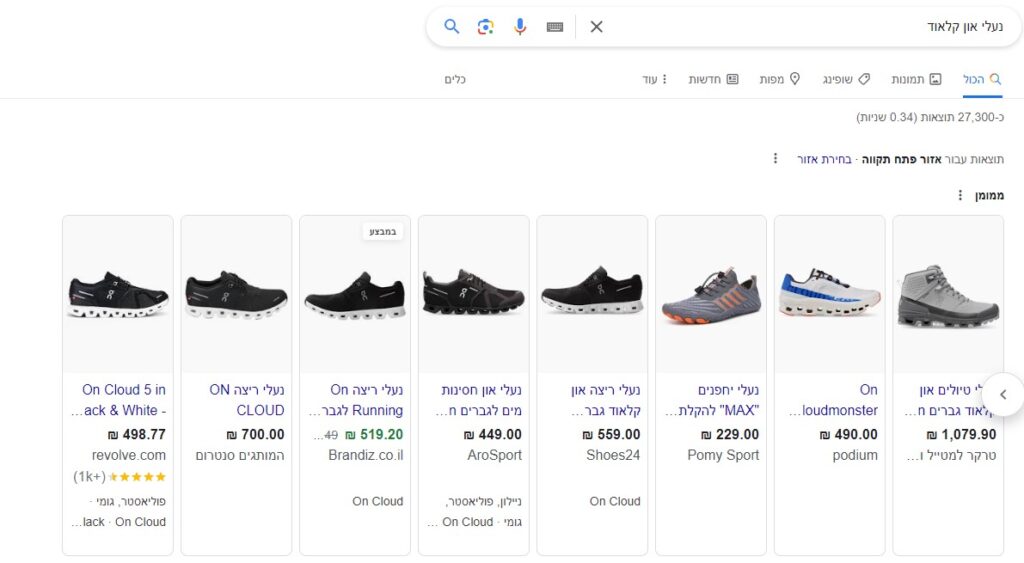Click the revolve.com shoe thumbnail
The height and width of the screenshot is (563, 1024).
pos(118,295)
